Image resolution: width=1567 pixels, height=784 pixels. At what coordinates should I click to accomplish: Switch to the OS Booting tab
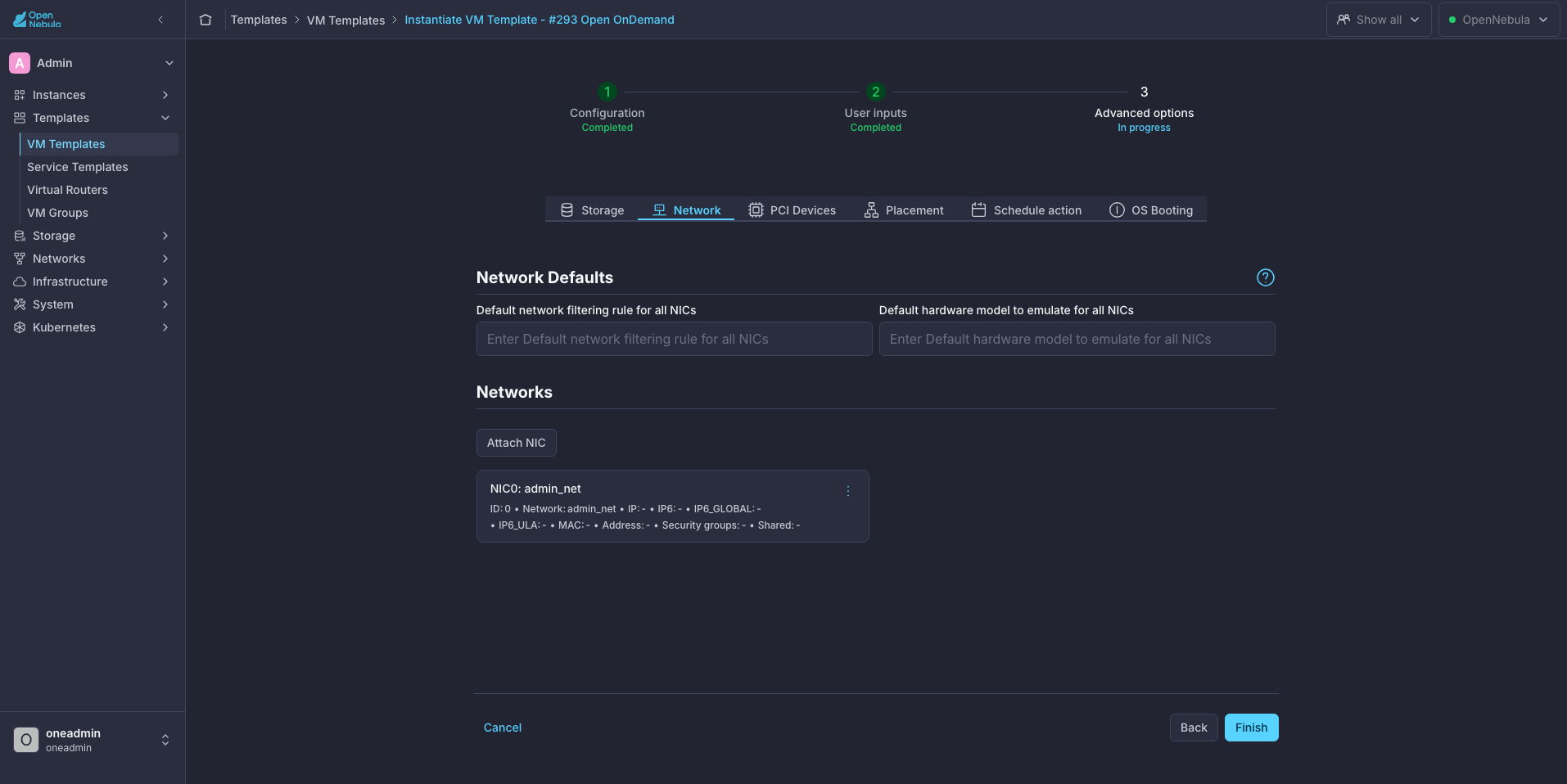click(x=1150, y=210)
